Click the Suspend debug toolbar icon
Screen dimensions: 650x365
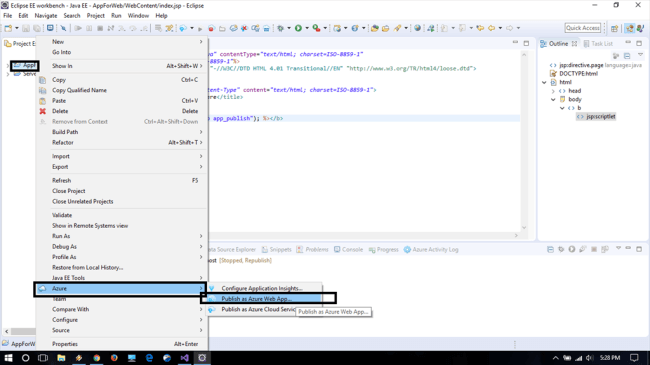click(89, 28)
